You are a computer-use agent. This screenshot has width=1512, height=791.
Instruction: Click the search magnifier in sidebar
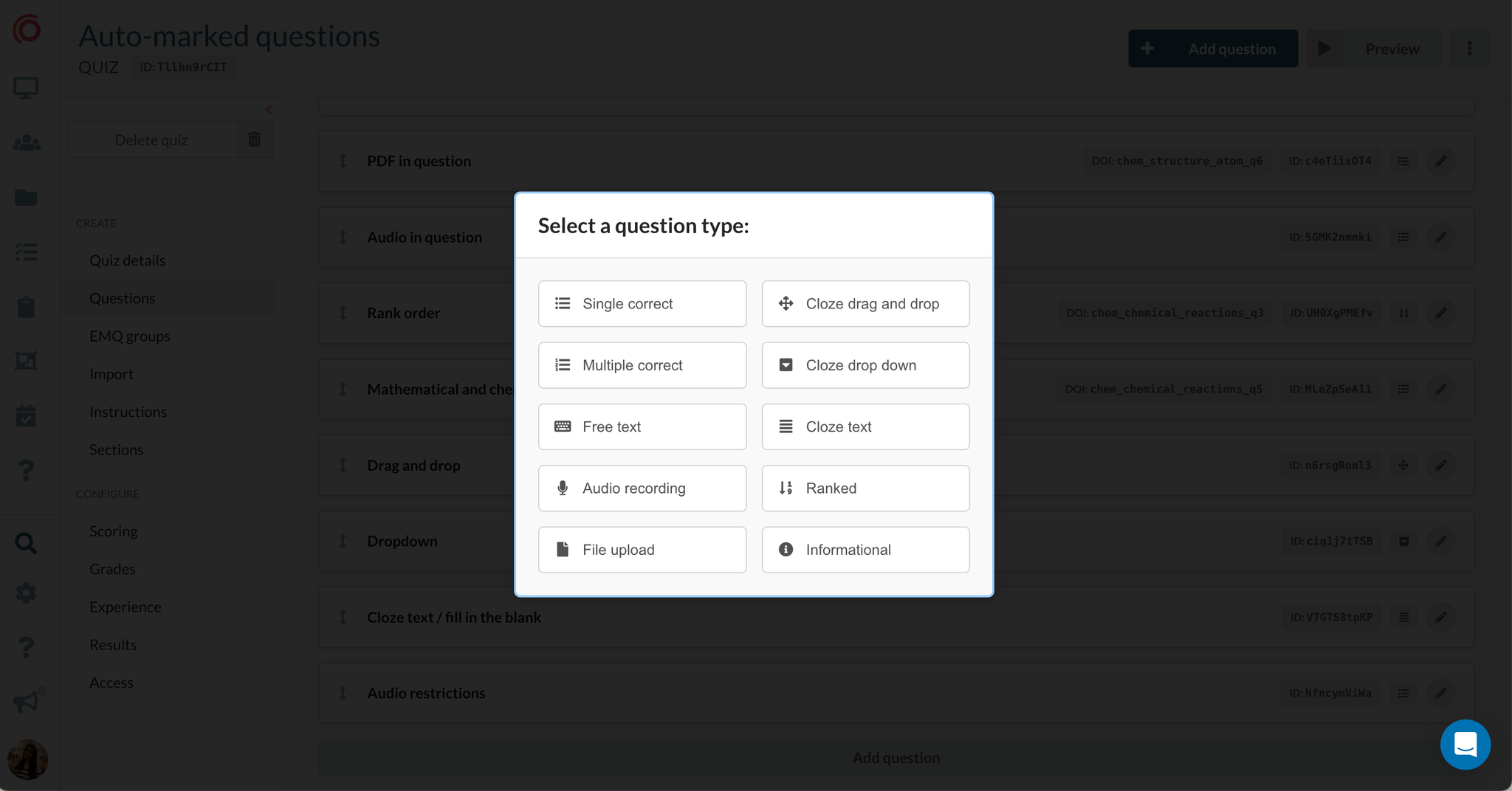pos(26,543)
